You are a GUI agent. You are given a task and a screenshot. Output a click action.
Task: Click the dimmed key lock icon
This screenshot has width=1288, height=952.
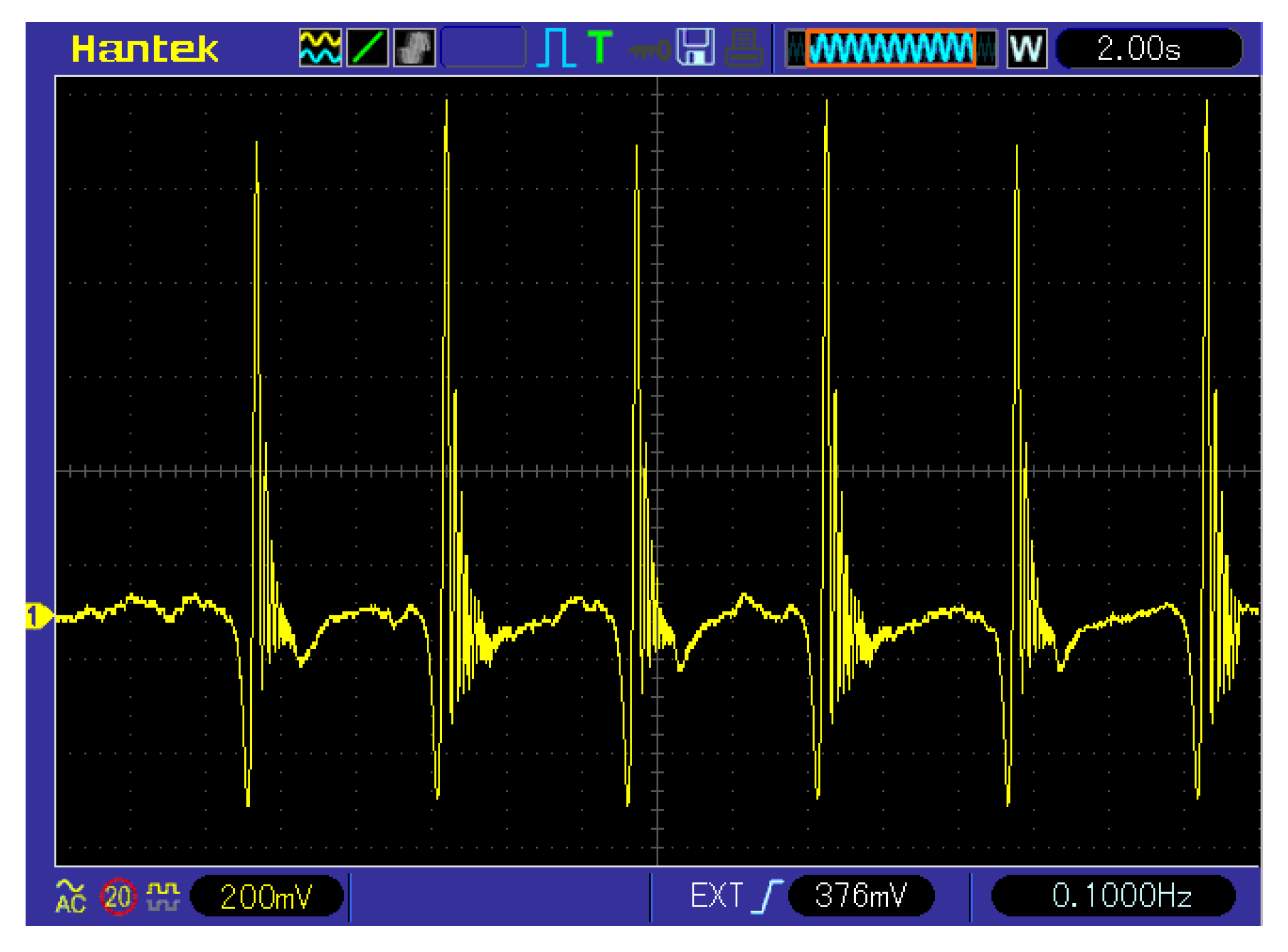[650, 51]
